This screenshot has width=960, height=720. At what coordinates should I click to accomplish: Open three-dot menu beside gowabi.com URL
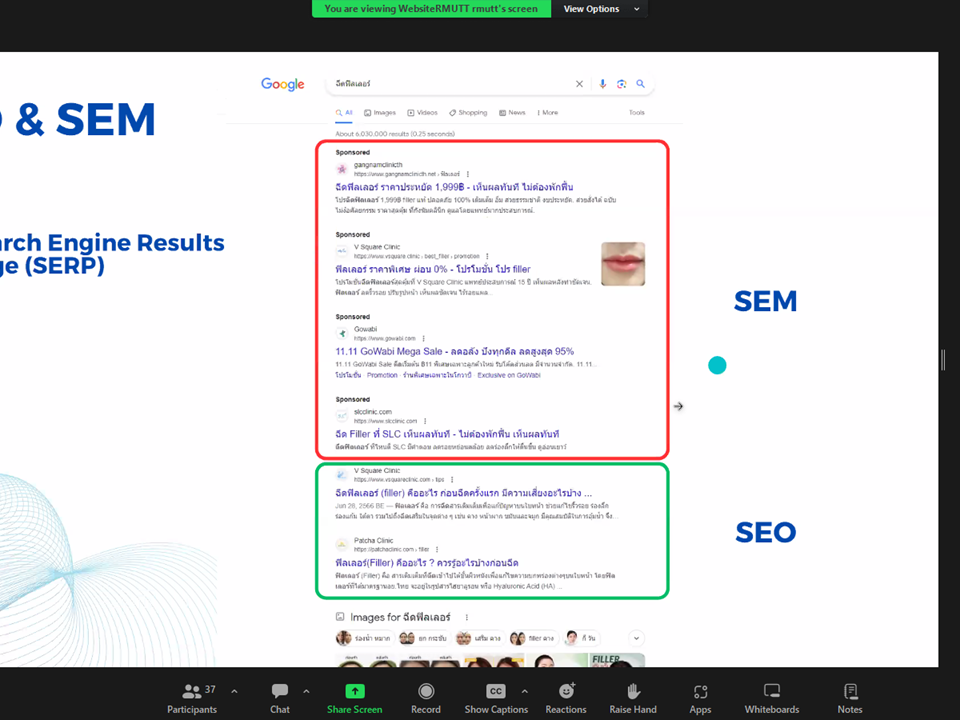pyautogui.click(x=424, y=339)
